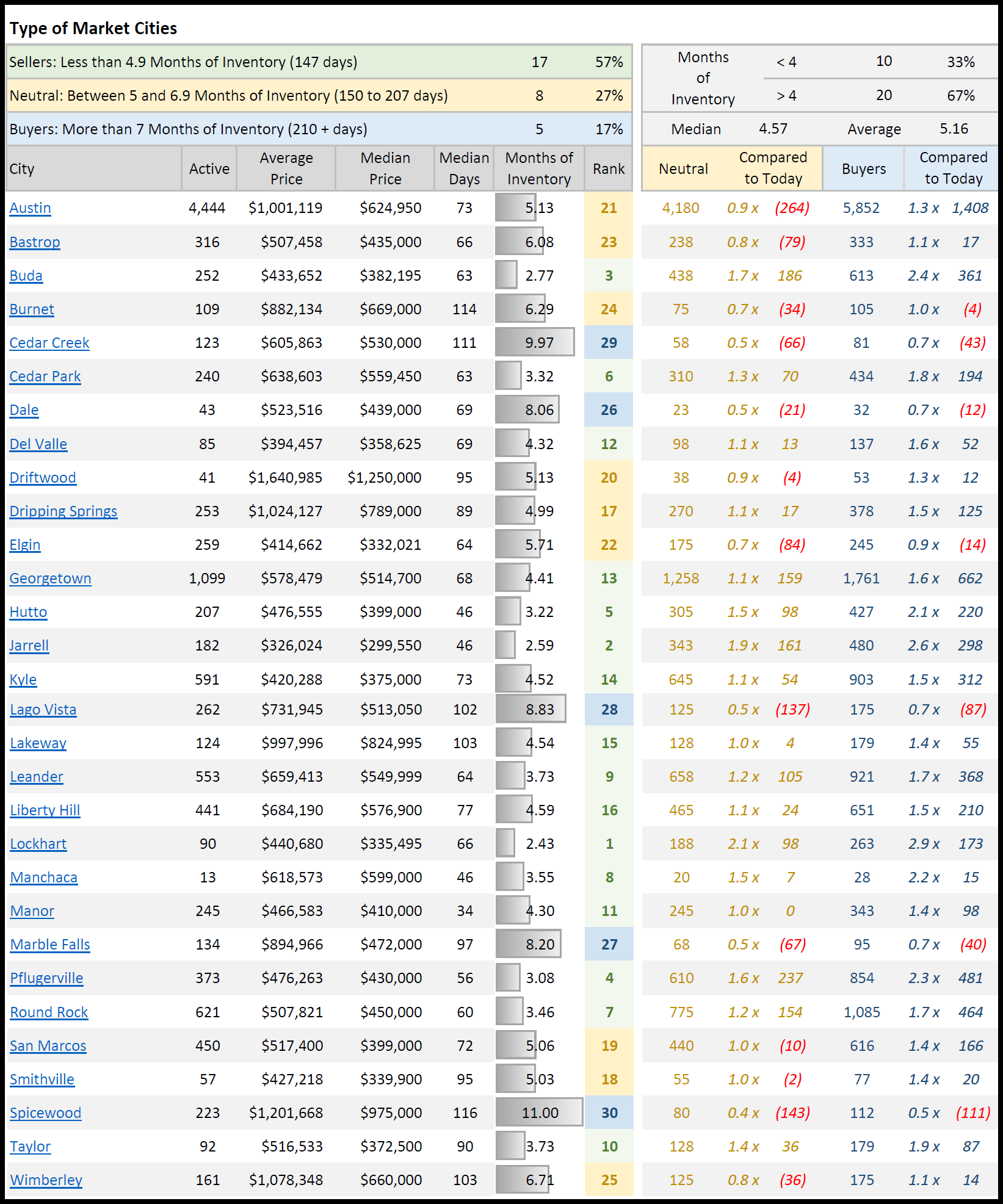Image resolution: width=1003 pixels, height=1204 pixels.
Task: Select the blue Buyers market summary row
Action: point(317,129)
